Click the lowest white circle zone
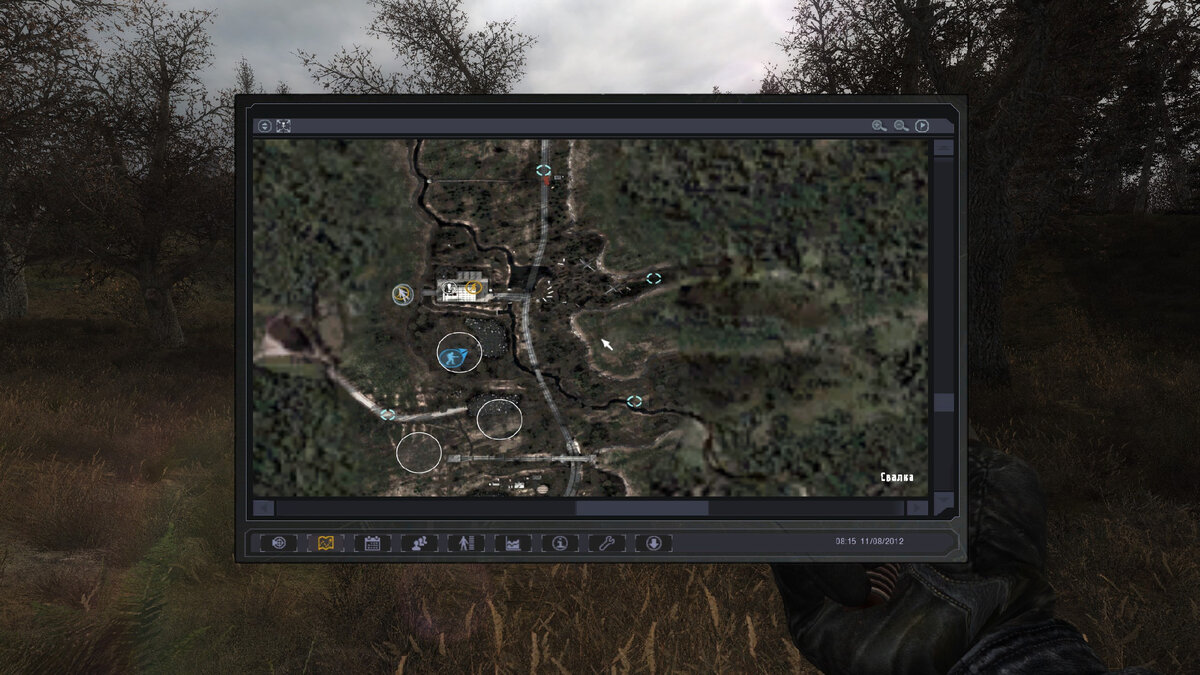 (419, 452)
